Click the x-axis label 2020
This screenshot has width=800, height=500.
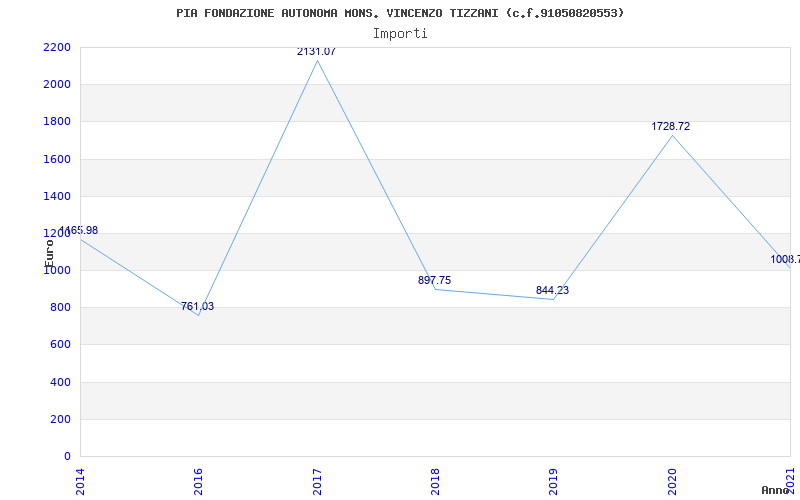(672, 482)
